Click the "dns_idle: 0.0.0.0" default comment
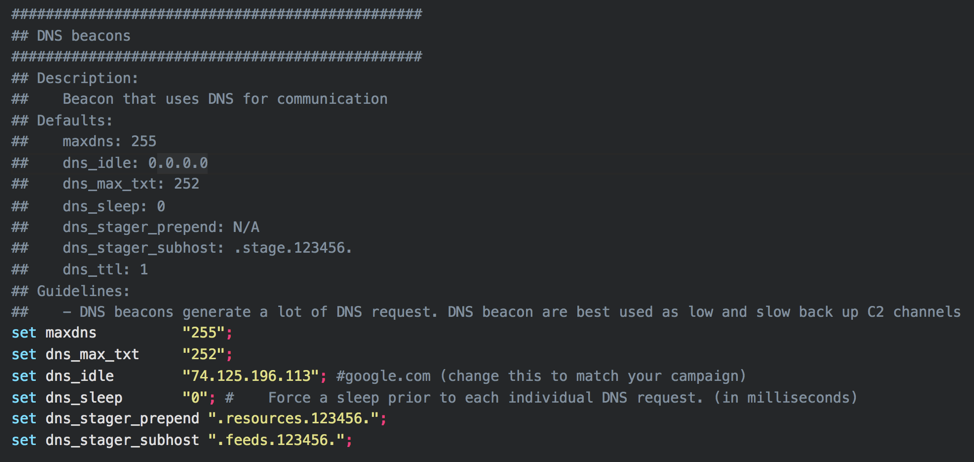Screen dimensions: 974x462 [135, 162]
